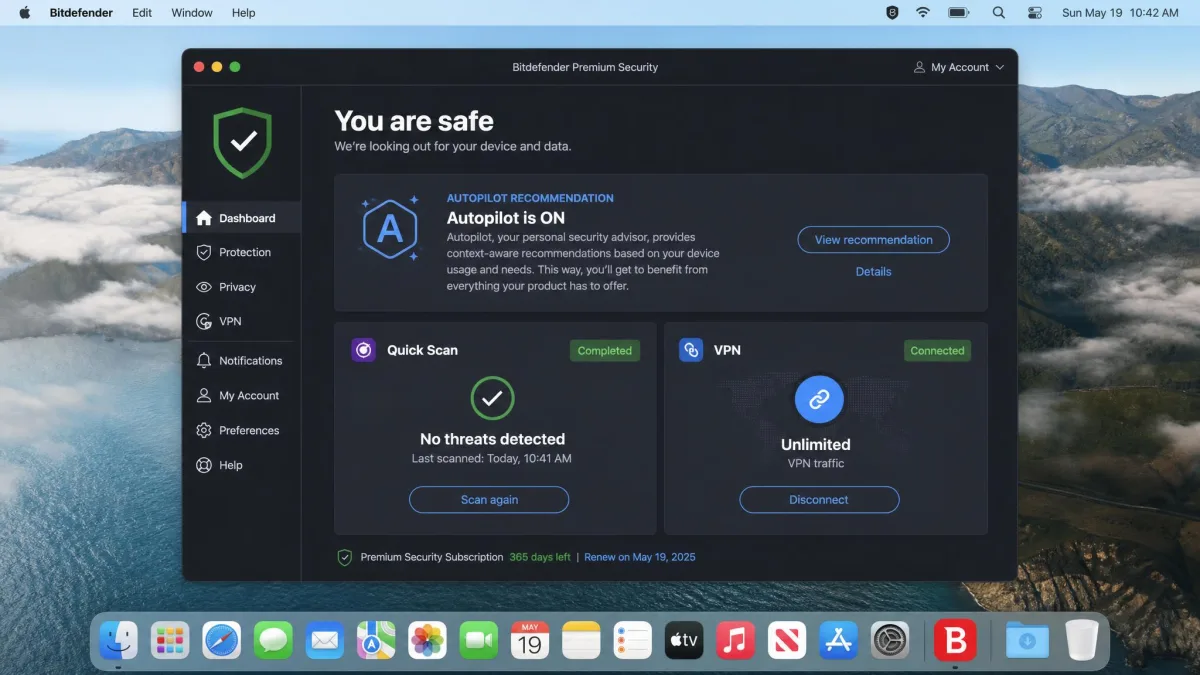The height and width of the screenshot is (675, 1200).
Task: Click the blue VPN link circle
Action: (x=819, y=399)
